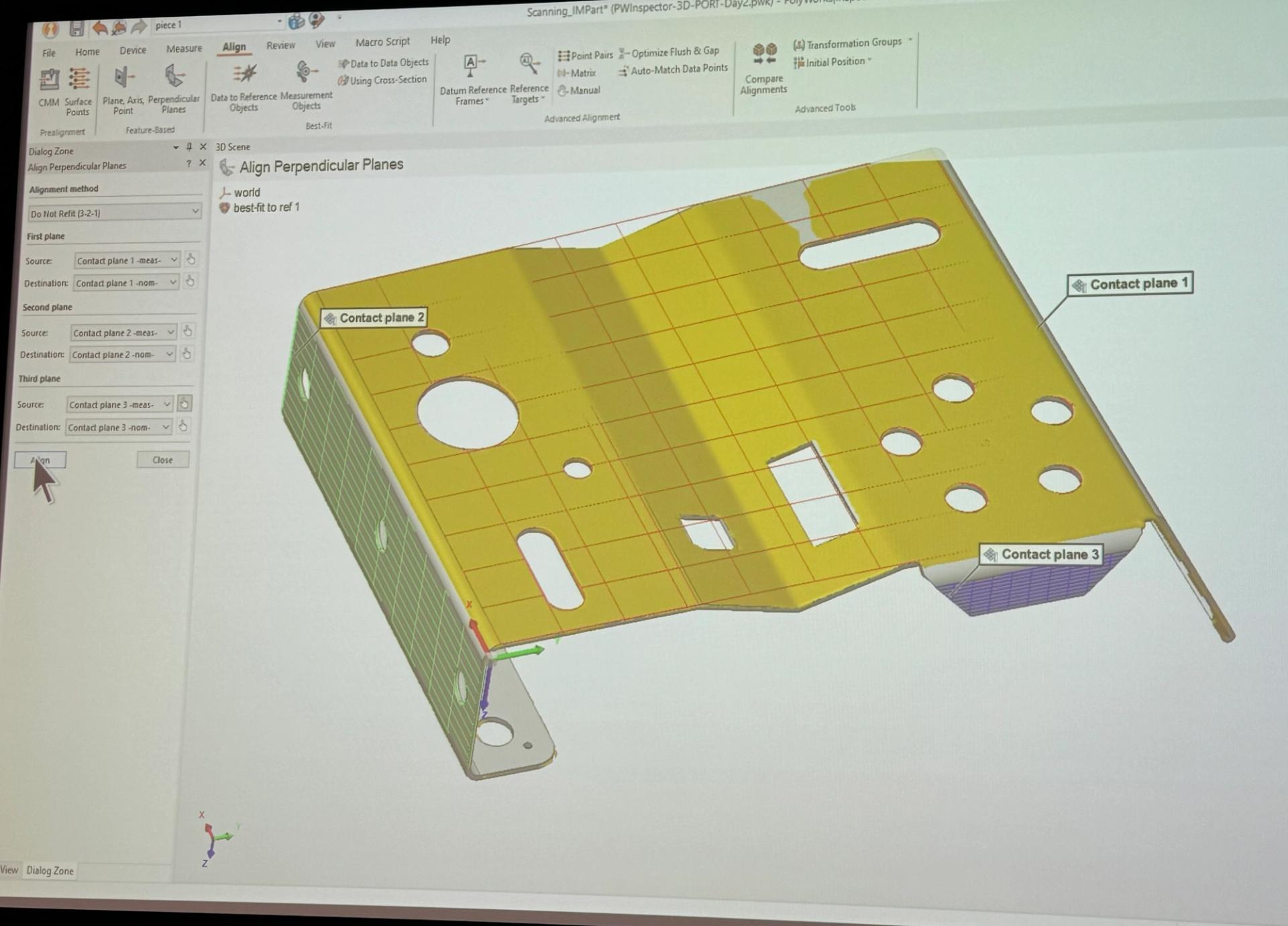Click the Contact plane 3 annotation label

tap(1040, 554)
